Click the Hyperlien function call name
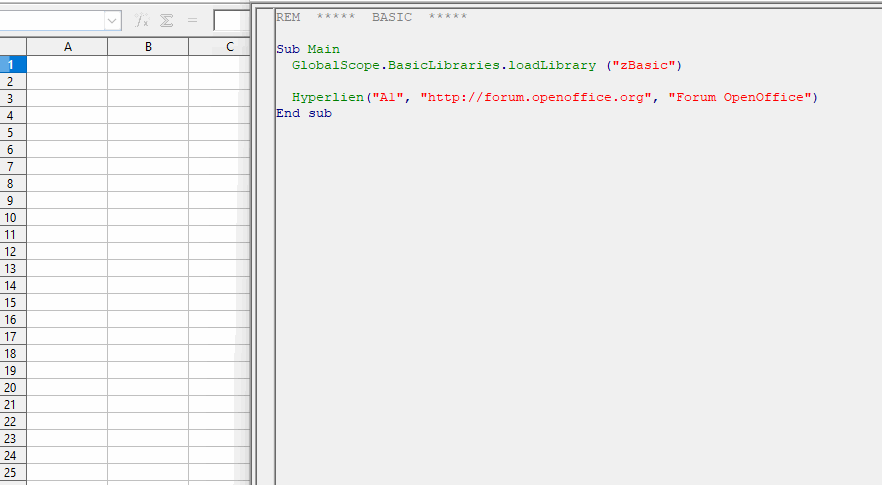The image size is (882, 485). [x=328, y=97]
